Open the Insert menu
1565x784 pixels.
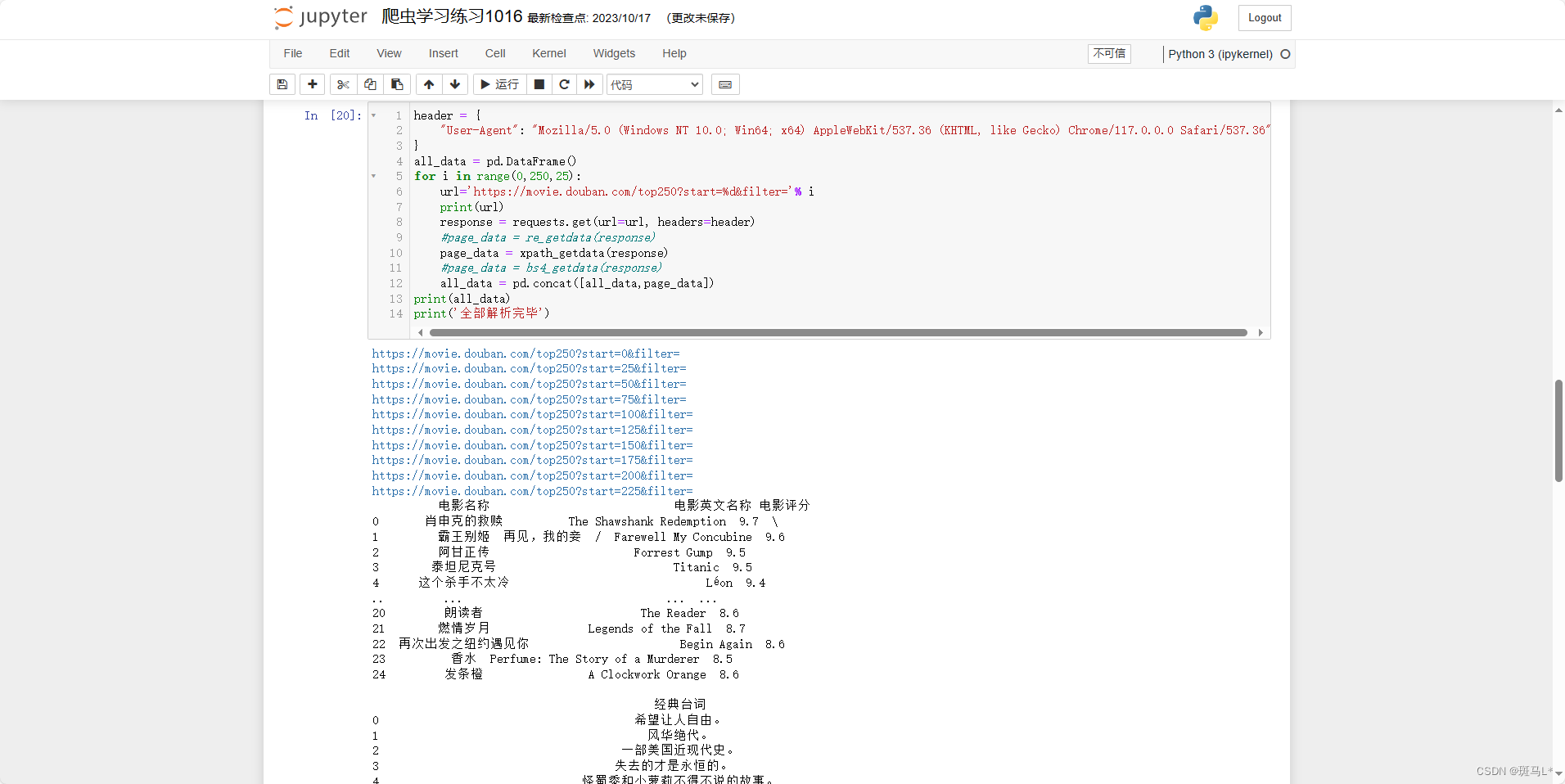coord(444,53)
